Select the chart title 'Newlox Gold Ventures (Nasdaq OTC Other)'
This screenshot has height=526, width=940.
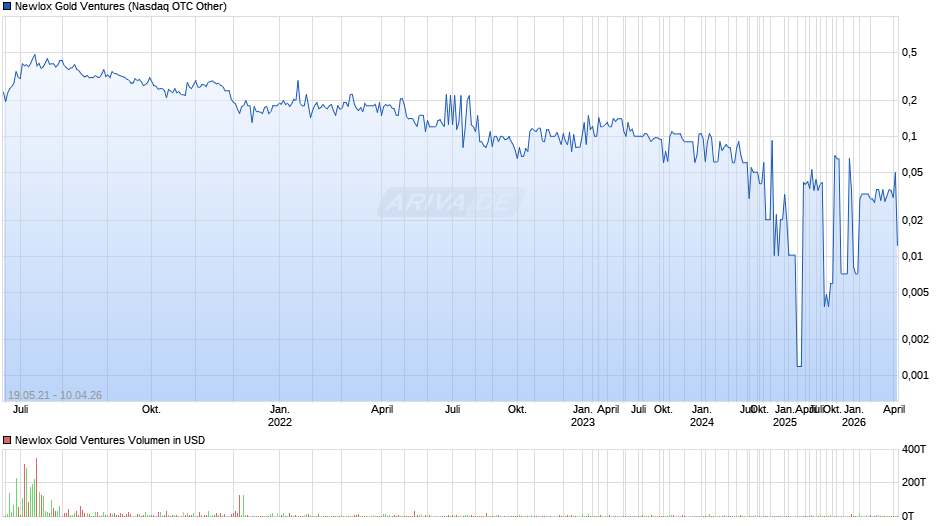coord(120,7)
